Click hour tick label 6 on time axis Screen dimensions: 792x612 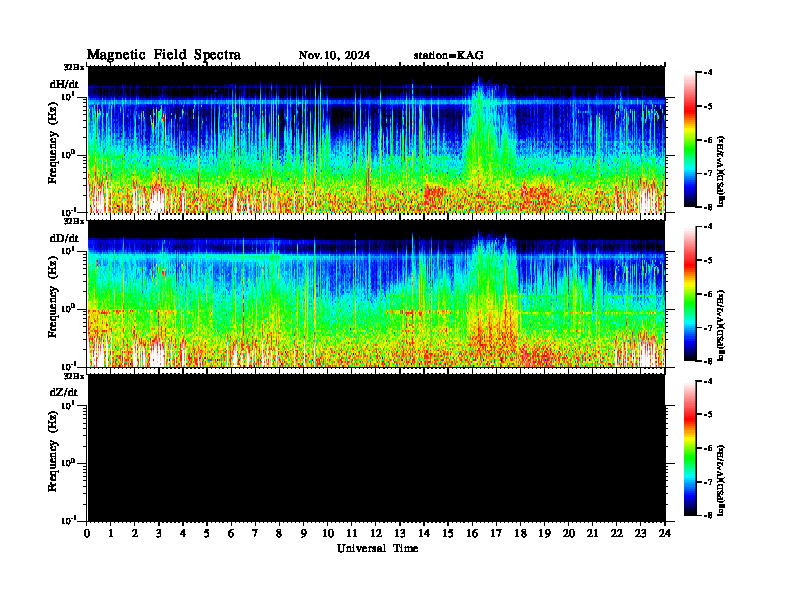pyautogui.click(x=231, y=533)
